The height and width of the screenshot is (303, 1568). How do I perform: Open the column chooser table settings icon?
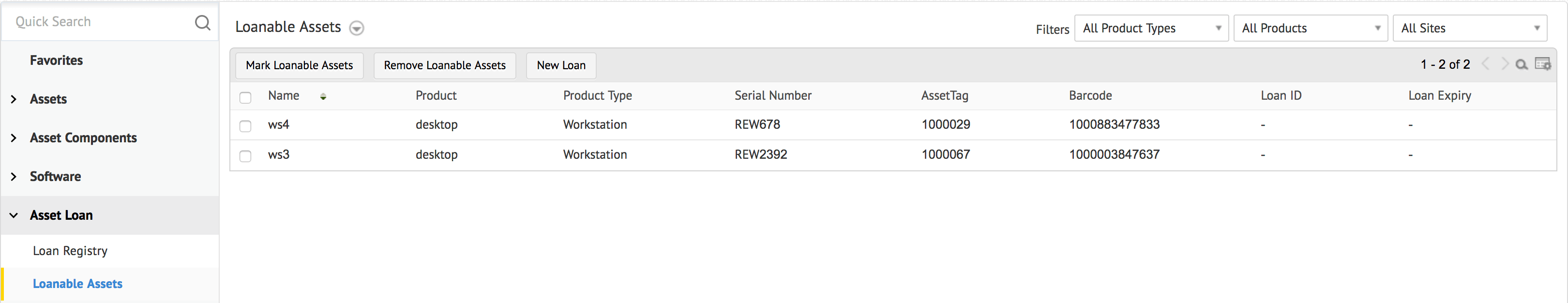[x=1542, y=64]
